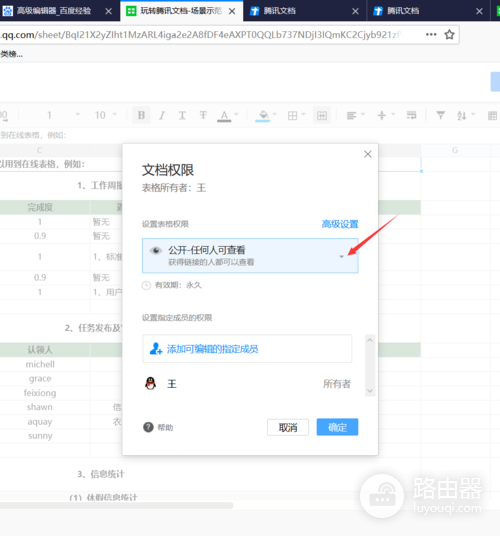Close the 玩转腾讯文档 browser tab
Viewport: 500px width, 536px height.
point(232,11)
